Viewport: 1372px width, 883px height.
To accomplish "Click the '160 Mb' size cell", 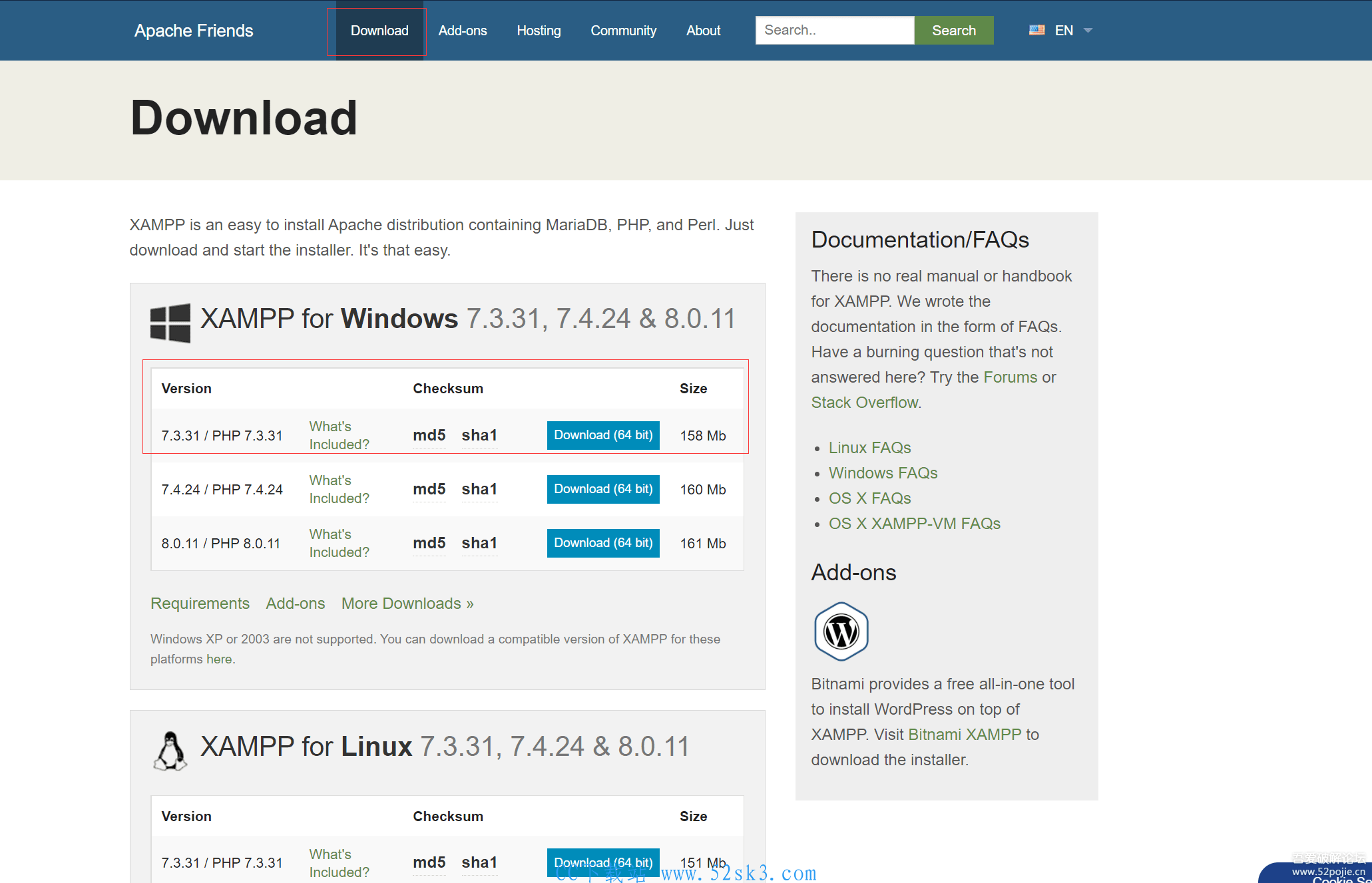I will pos(703,490).
